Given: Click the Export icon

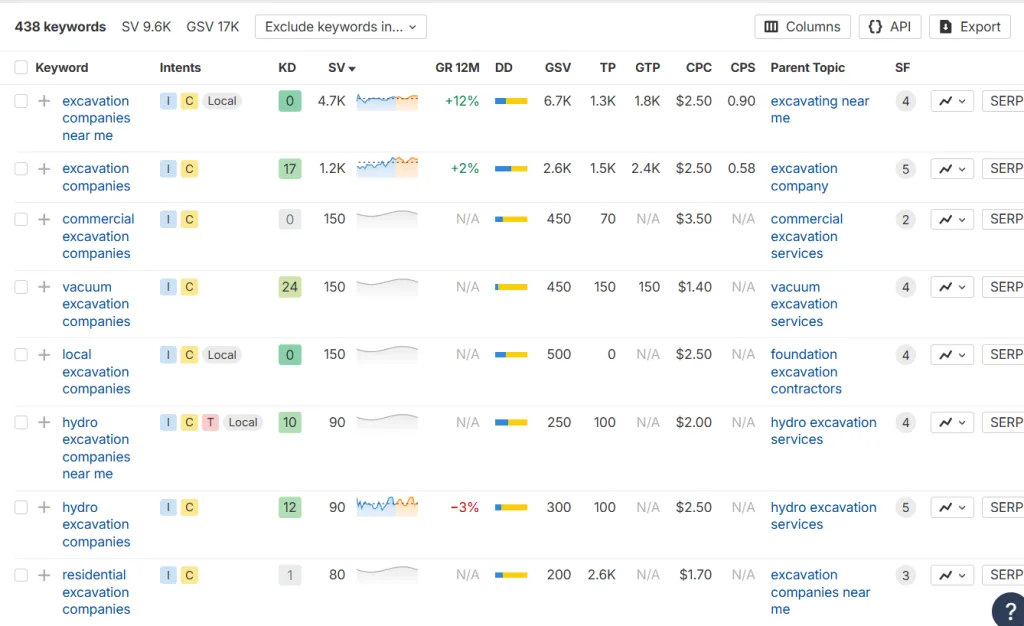Looking at the screenshot, I should [x=969, y=27].
